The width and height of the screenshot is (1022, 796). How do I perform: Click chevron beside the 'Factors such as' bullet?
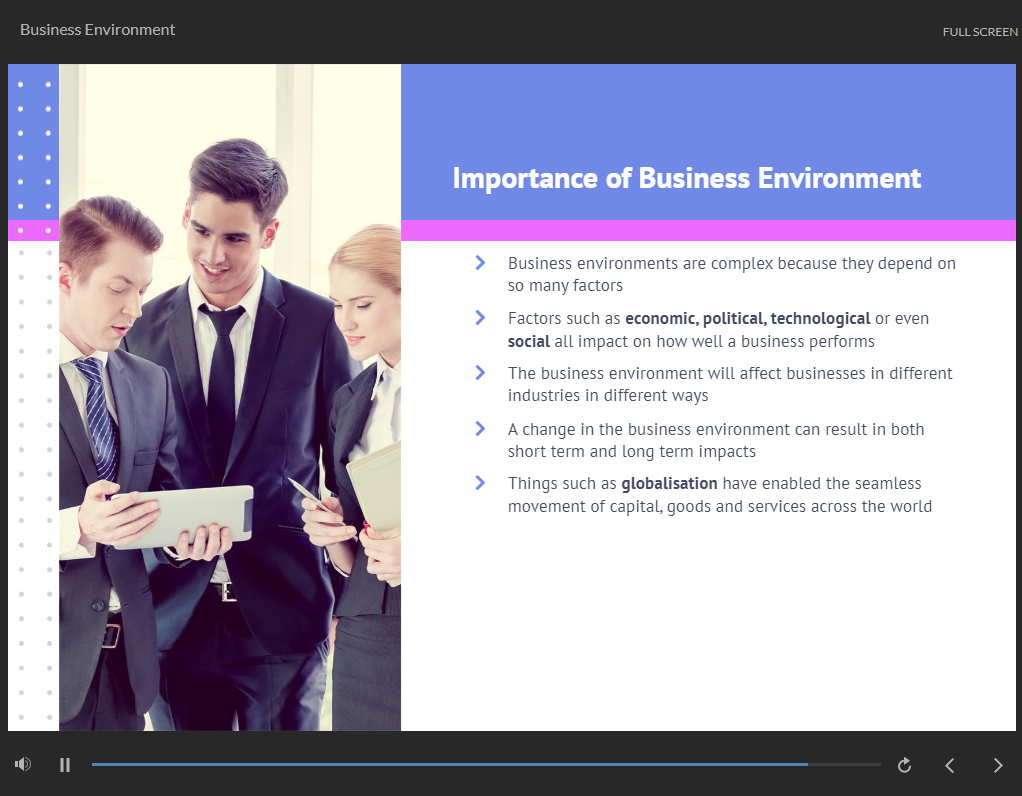[480, 317]
